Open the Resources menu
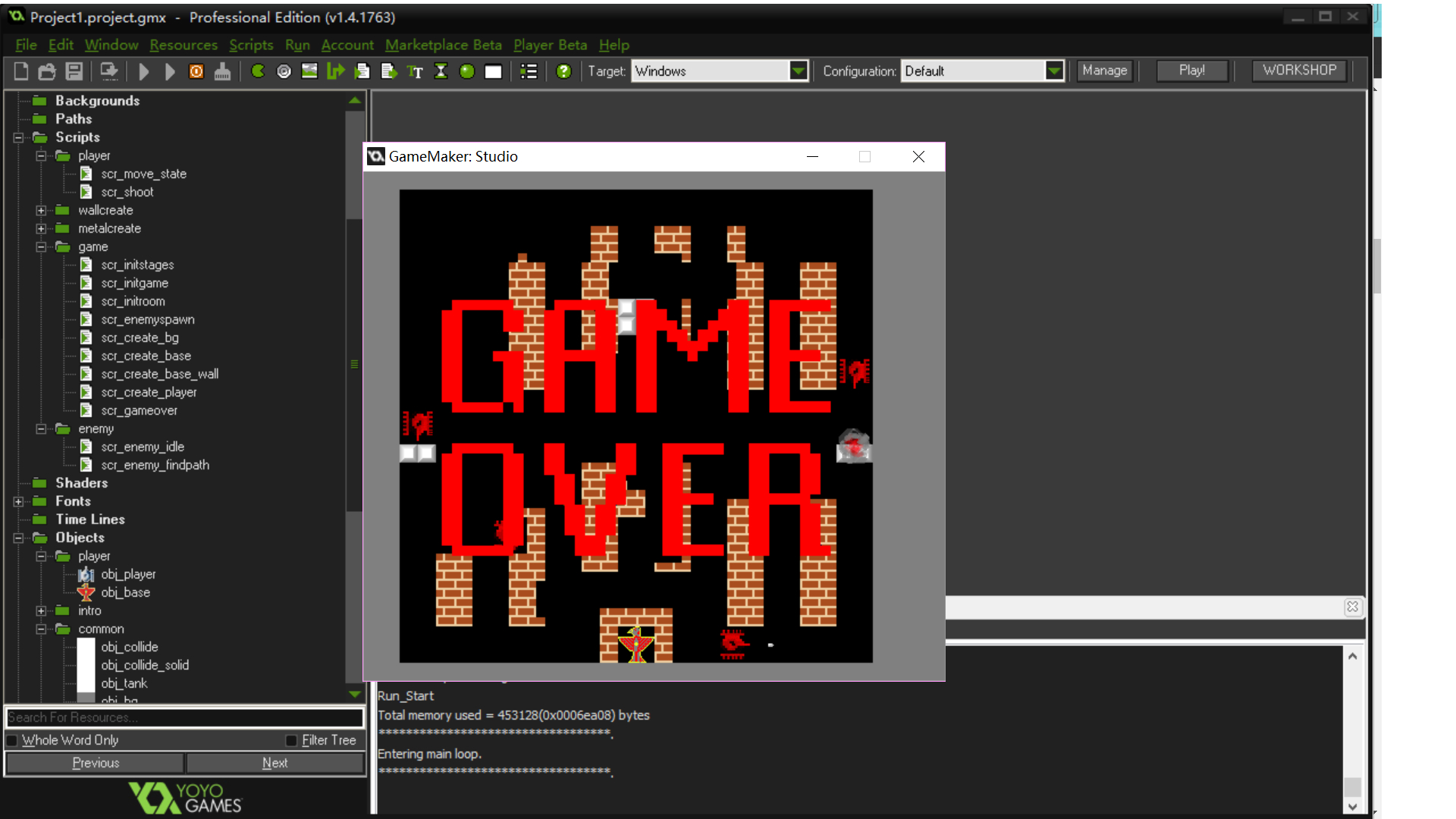 click(183, 45)
